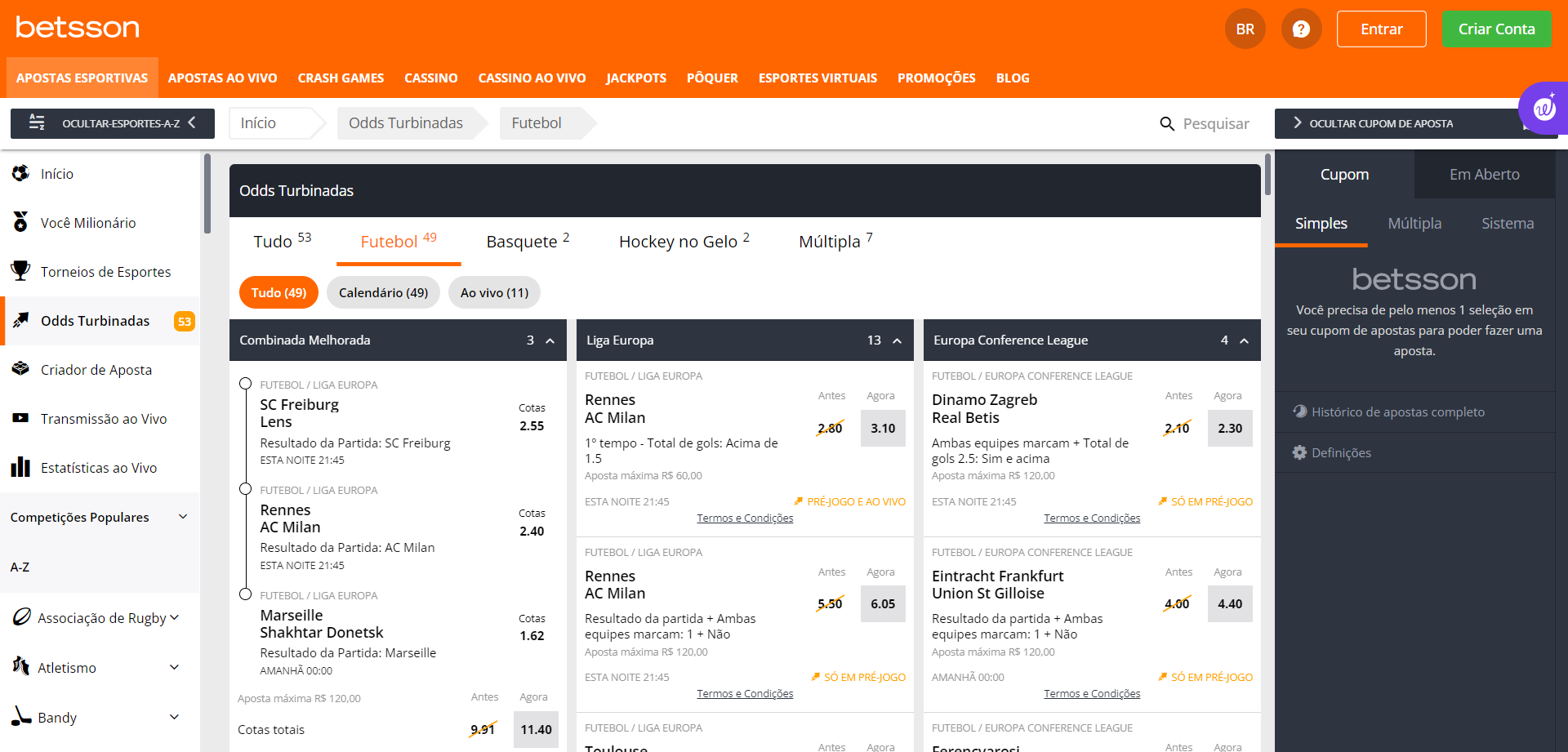Open Crash Games menu
The height and width of the screenshot is (752, 1568).
pos(341,78)
